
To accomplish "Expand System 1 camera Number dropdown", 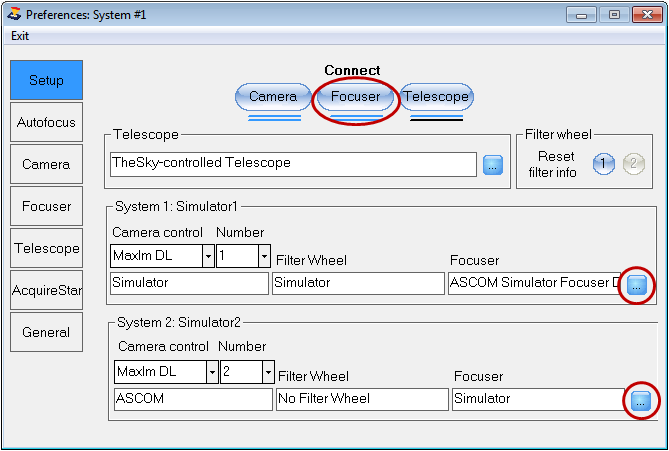I will pos(264,256).
